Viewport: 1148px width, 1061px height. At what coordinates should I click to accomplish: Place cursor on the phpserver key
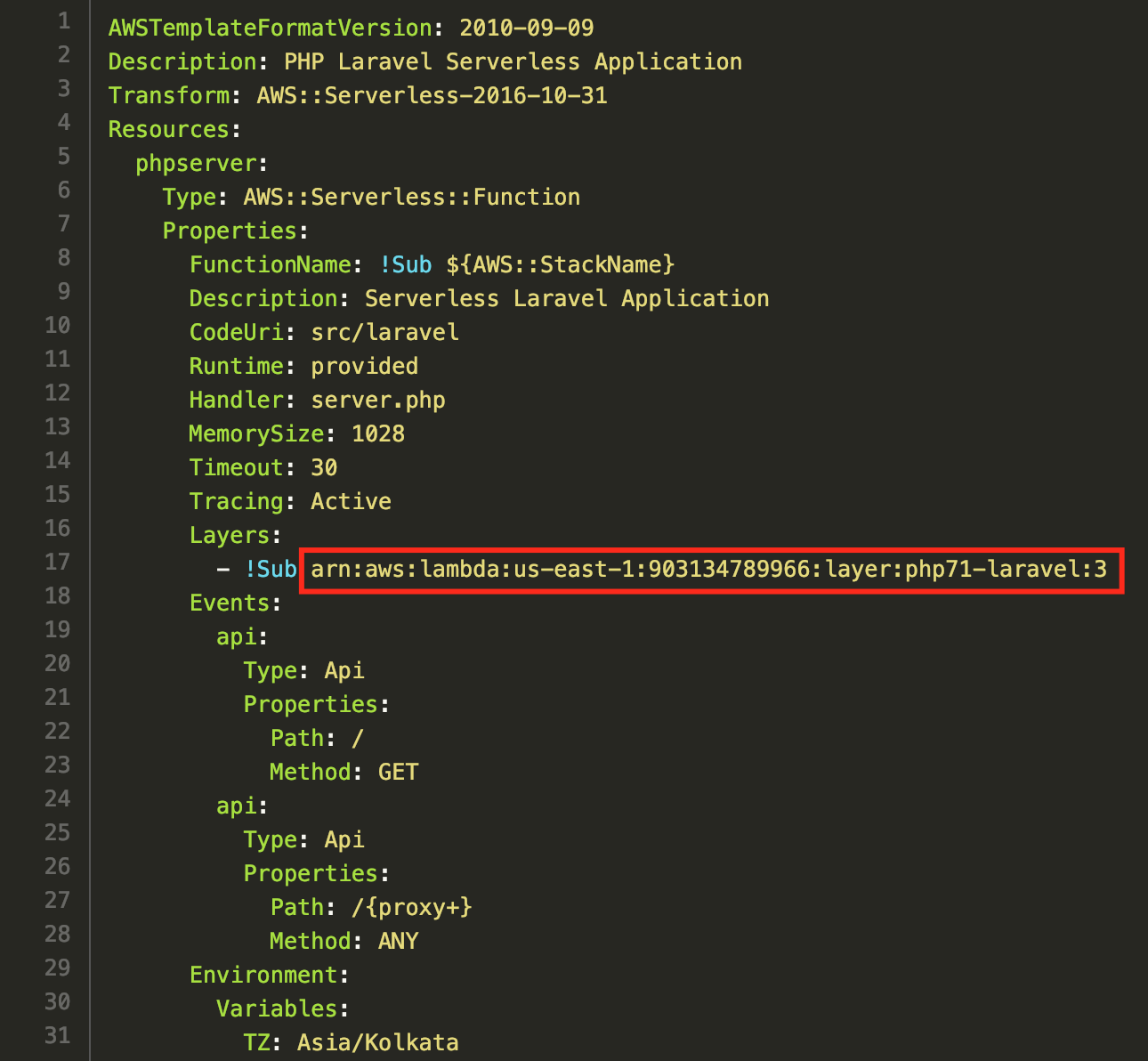click(196, 163)
